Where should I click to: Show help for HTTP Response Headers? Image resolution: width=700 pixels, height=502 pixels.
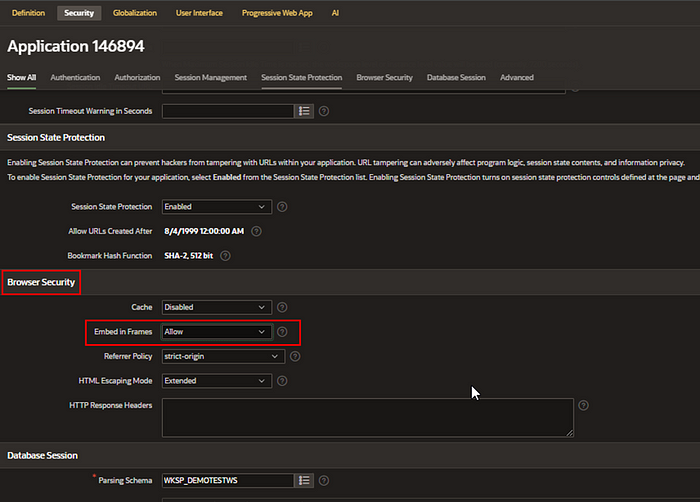pos(583,406)
